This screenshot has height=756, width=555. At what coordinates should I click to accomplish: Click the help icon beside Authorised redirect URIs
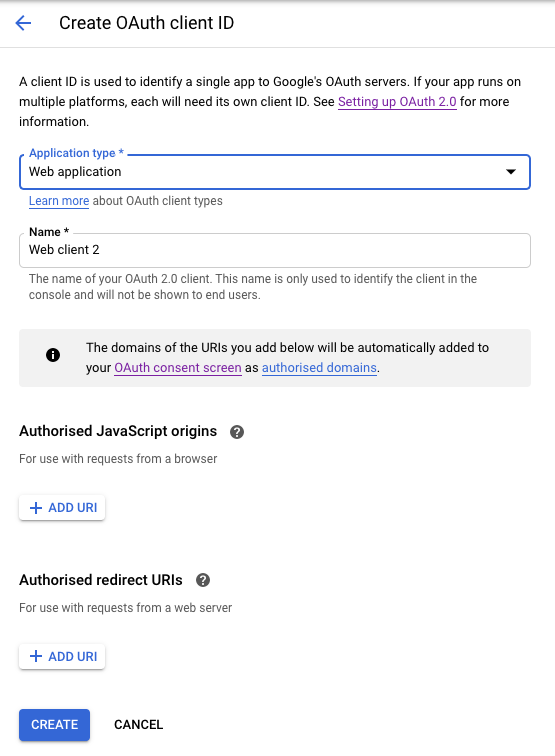203,580
